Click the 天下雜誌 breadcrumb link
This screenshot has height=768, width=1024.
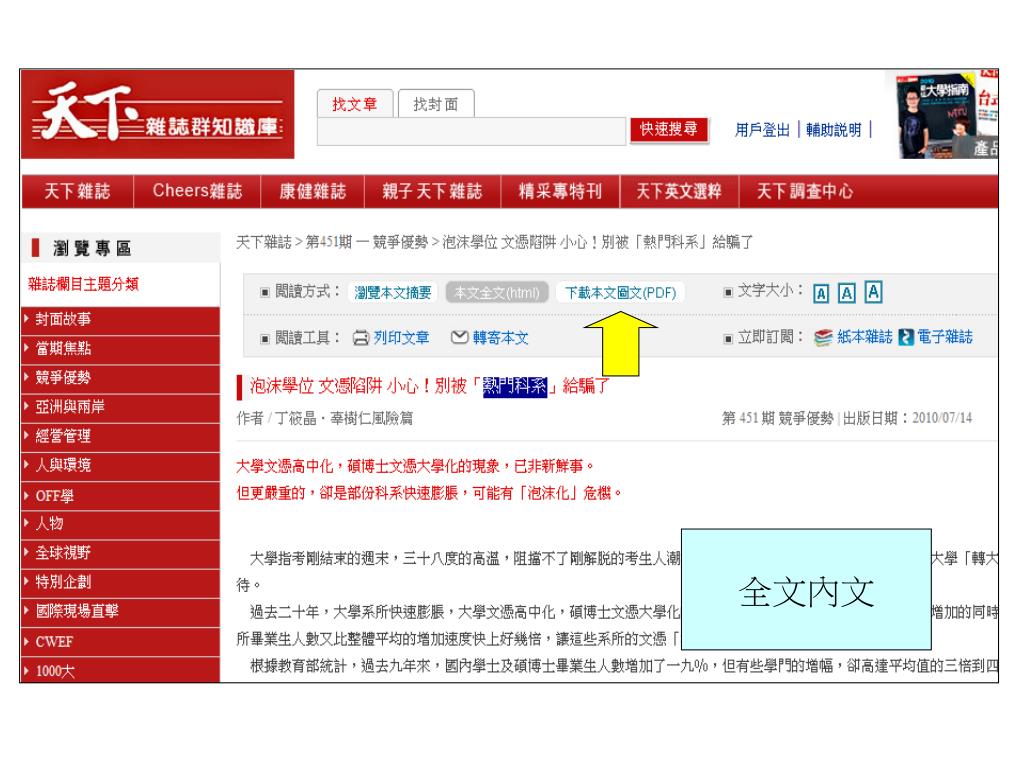(264, 242)
